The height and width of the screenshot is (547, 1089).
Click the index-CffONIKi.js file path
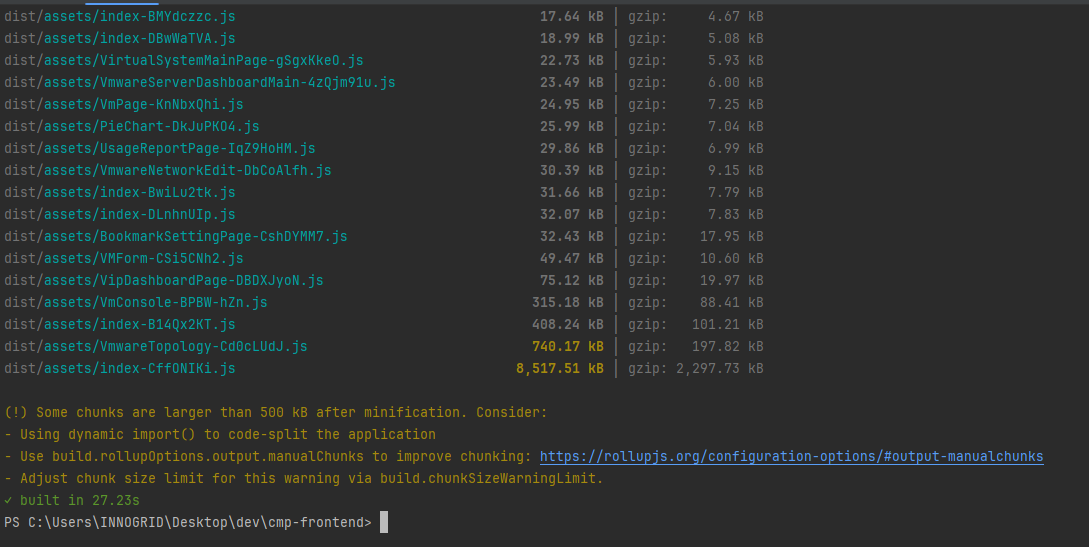click(119, 369)
